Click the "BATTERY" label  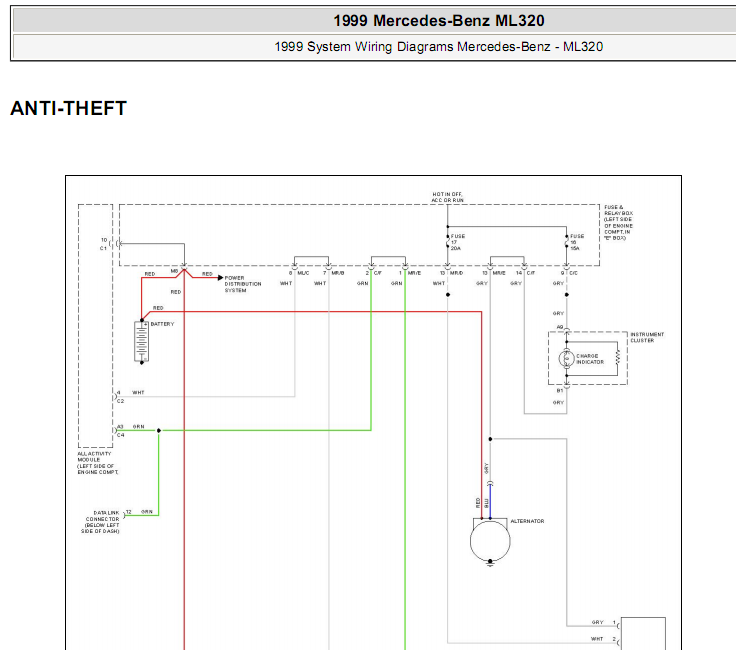click(162, 324)
